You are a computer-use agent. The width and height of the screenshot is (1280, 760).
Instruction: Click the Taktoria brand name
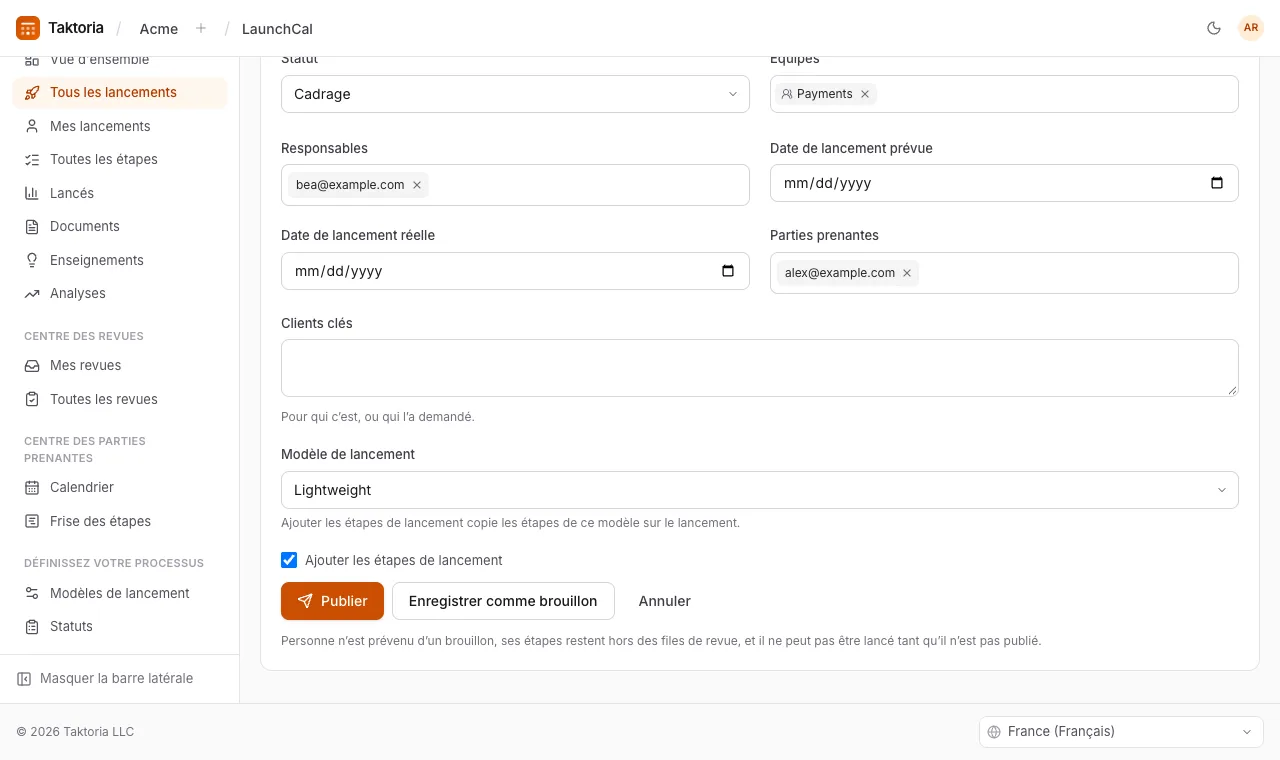(76, 28)
